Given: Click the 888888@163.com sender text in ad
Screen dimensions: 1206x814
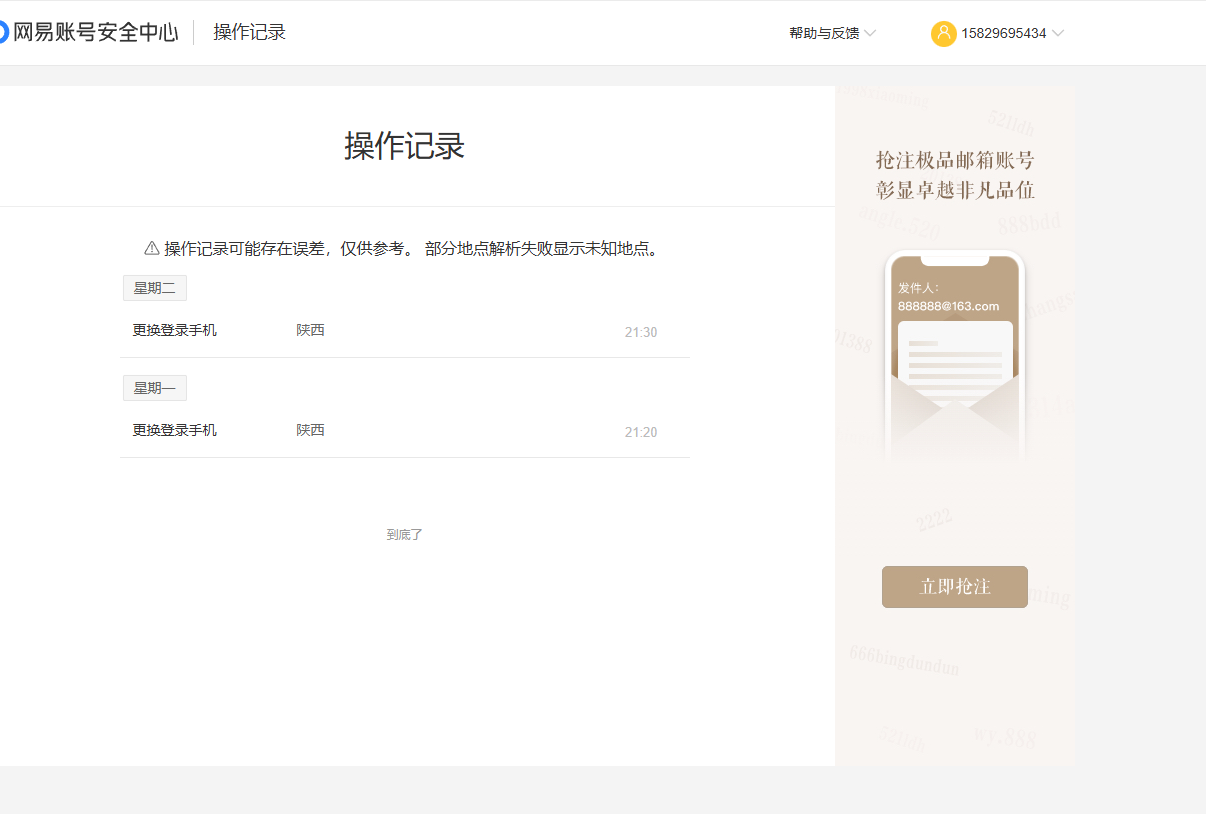Looking at the screenshot, I should click(948, 306).
